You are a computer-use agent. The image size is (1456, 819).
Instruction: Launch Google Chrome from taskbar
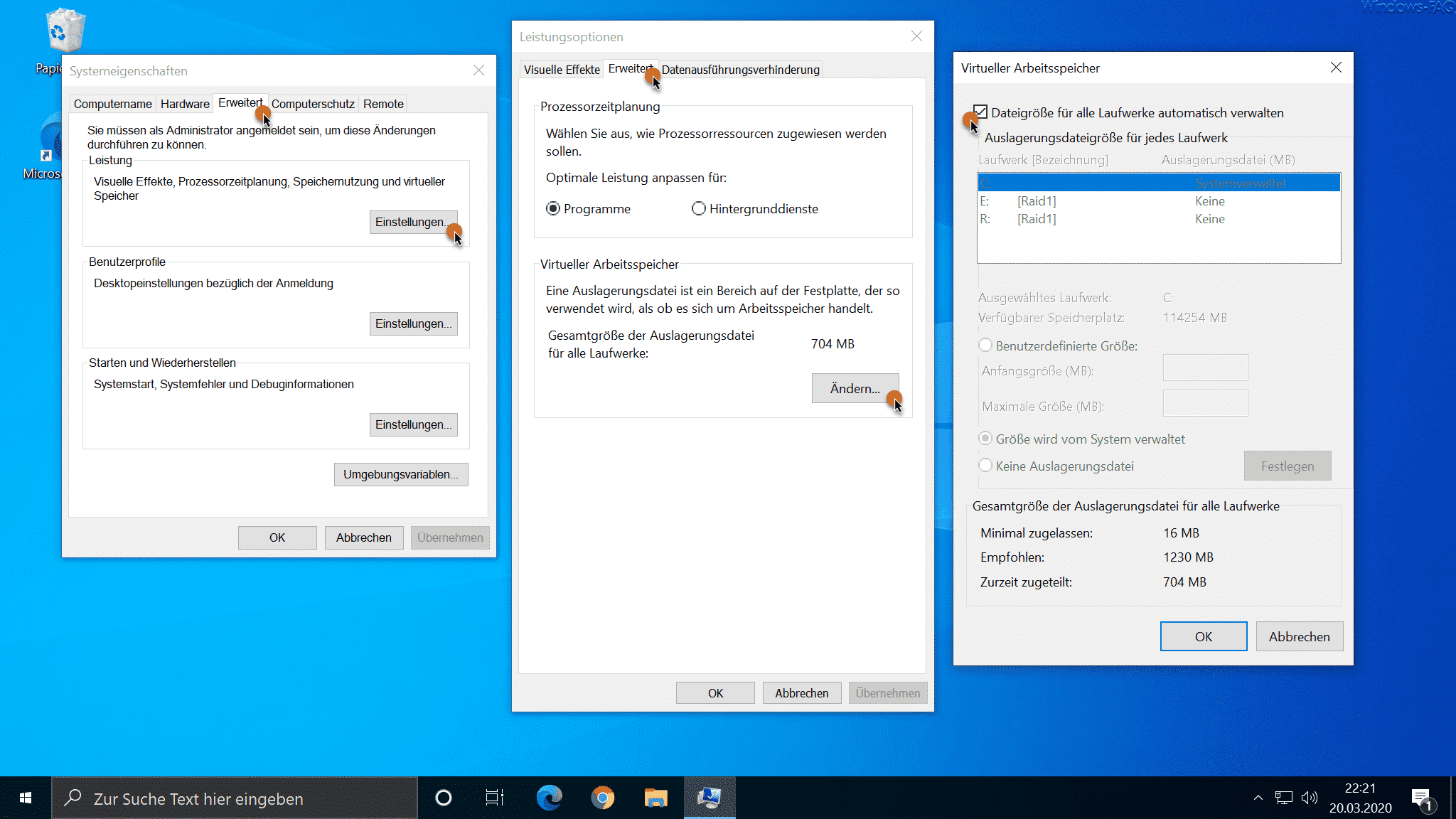click(602, 798)
